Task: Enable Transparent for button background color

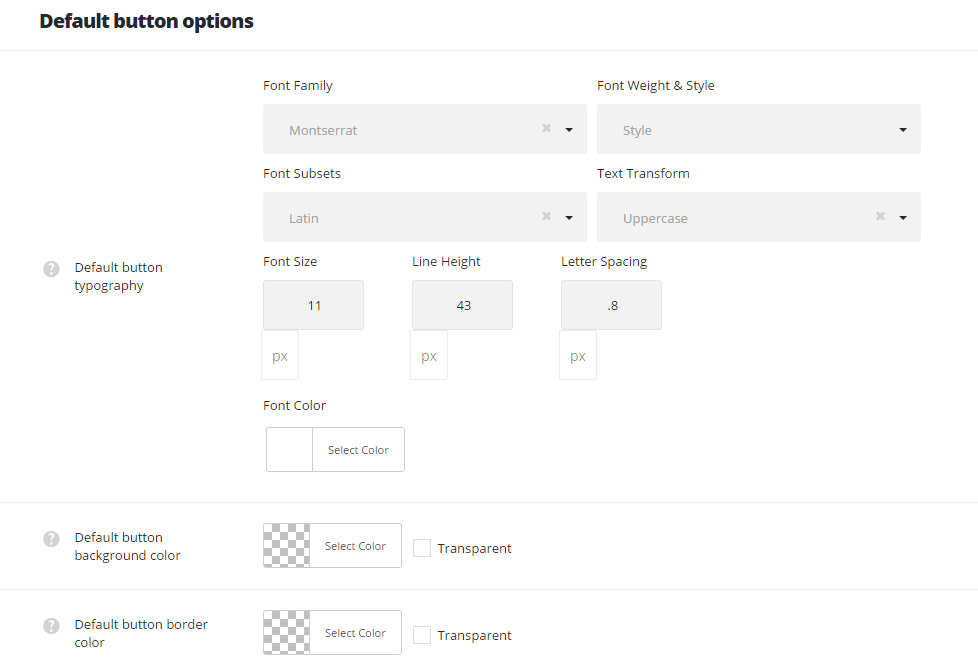Action: 422,548
